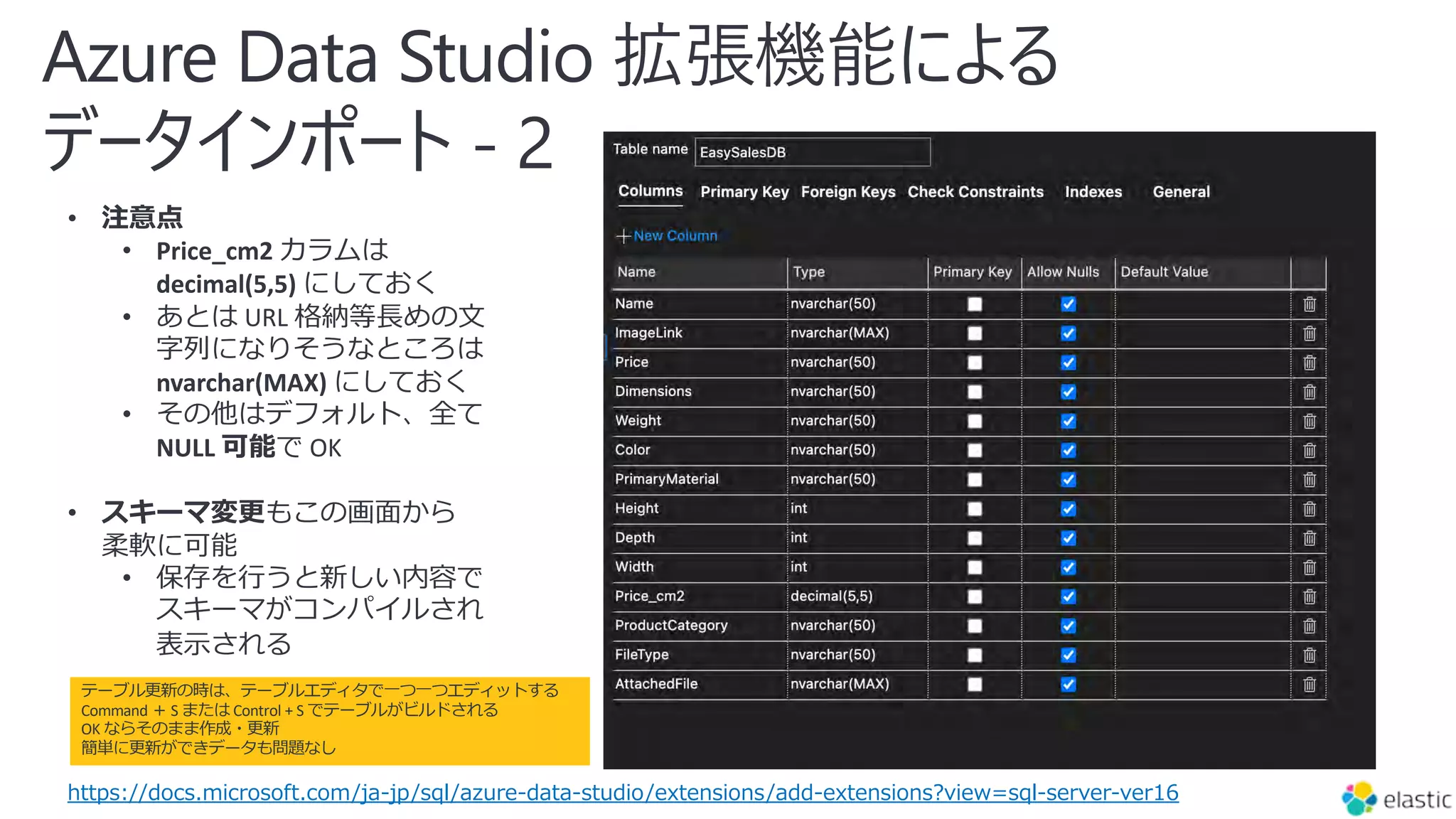Enable Primary Key for Name column
The width and height of the screenshot is (1456, 819).
point(975,304)
